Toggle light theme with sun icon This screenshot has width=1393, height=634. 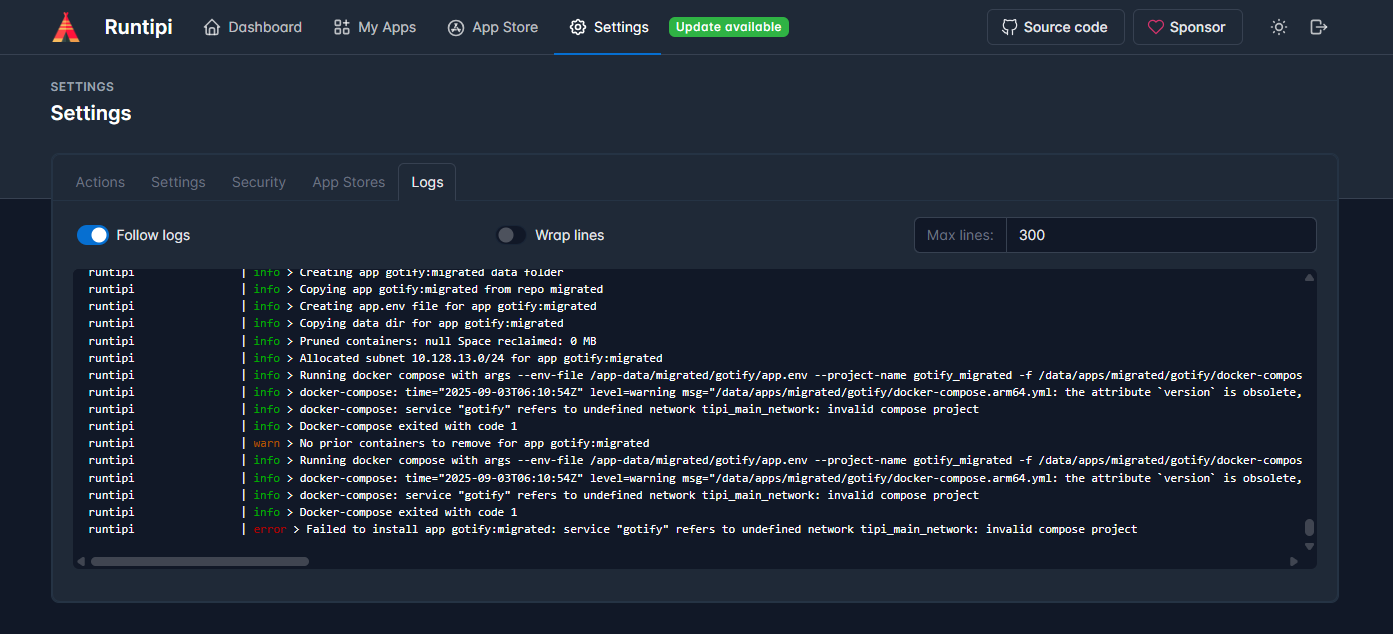[1279, 27]
